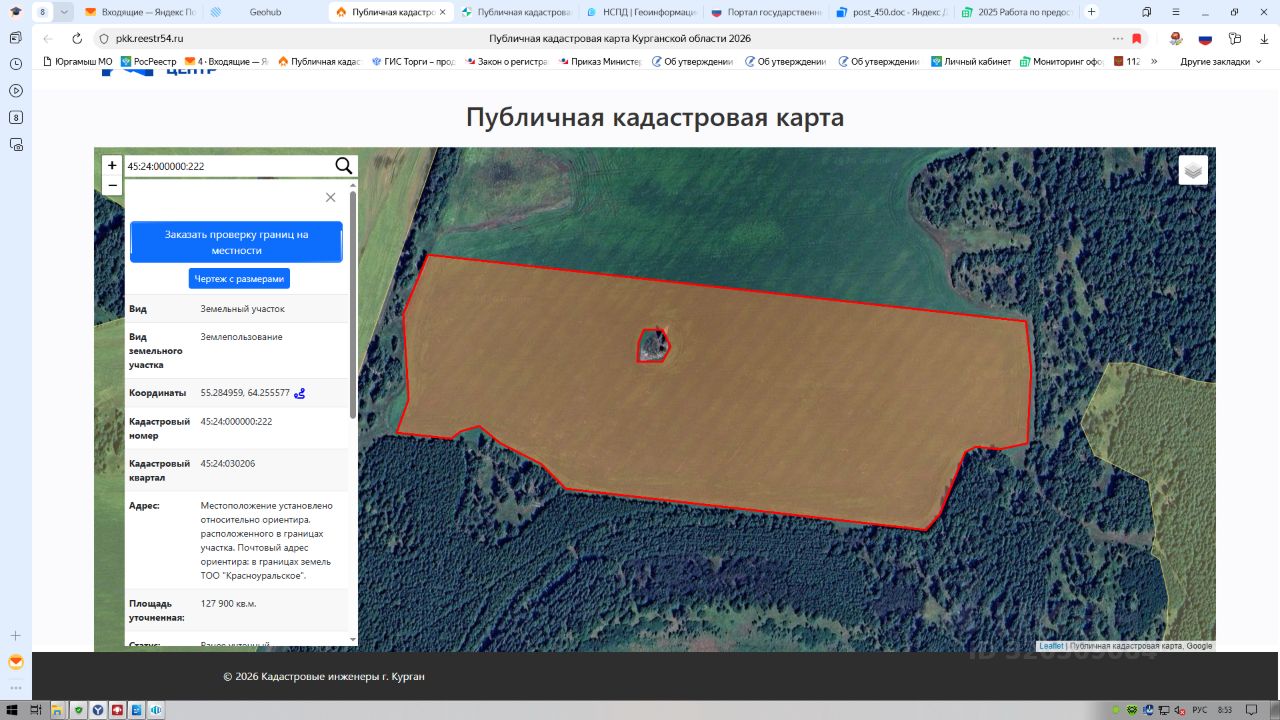Open sidebar screenshot tool icon

coord(16,144)
